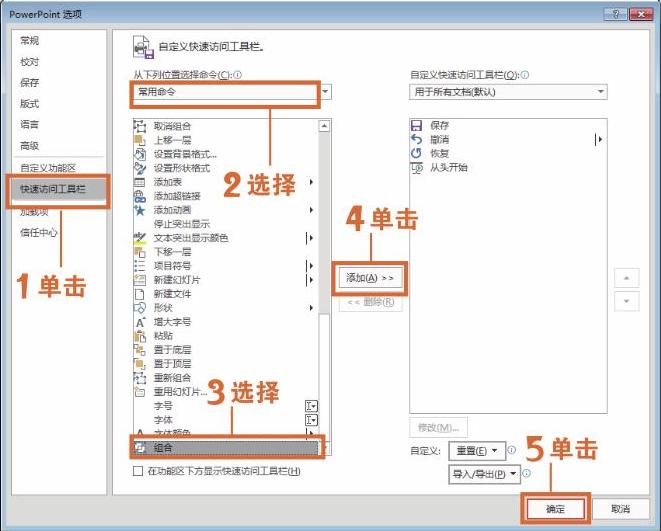Open the 导入/导出(P) dropdown button
This screenshot has width=661, height=531.
[x=484, y=474]
